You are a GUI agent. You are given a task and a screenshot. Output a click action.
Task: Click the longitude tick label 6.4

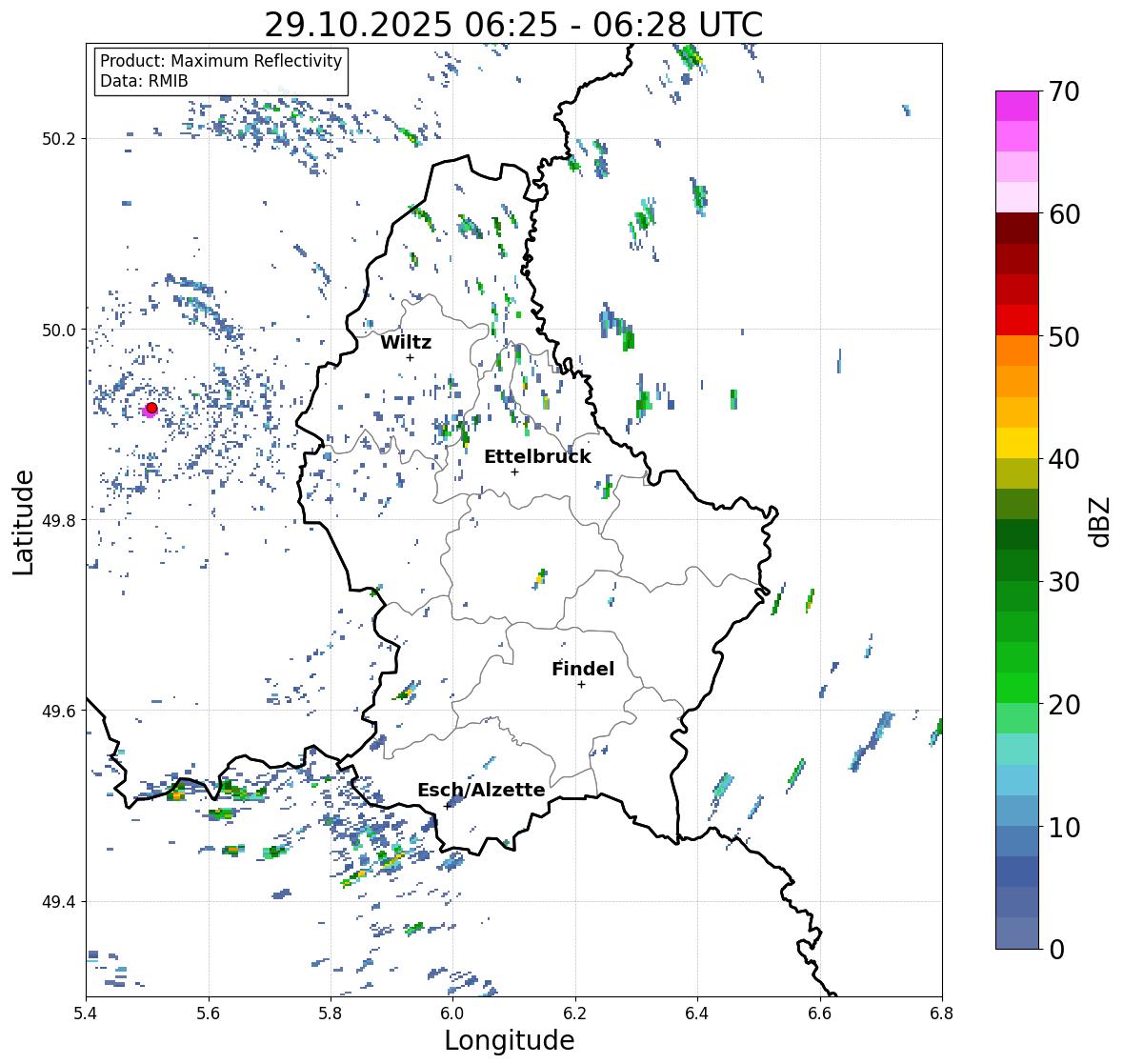pos(697,1014)
